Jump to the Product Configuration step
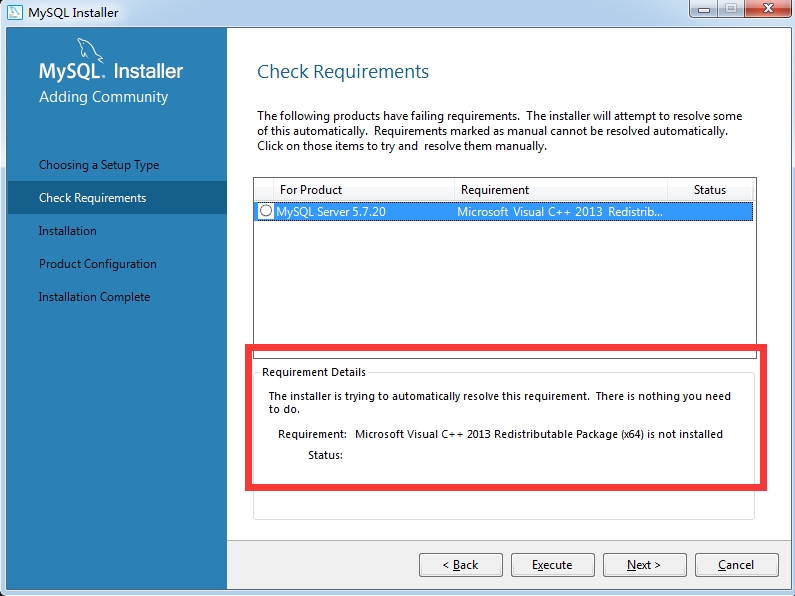 pos(98,264)
